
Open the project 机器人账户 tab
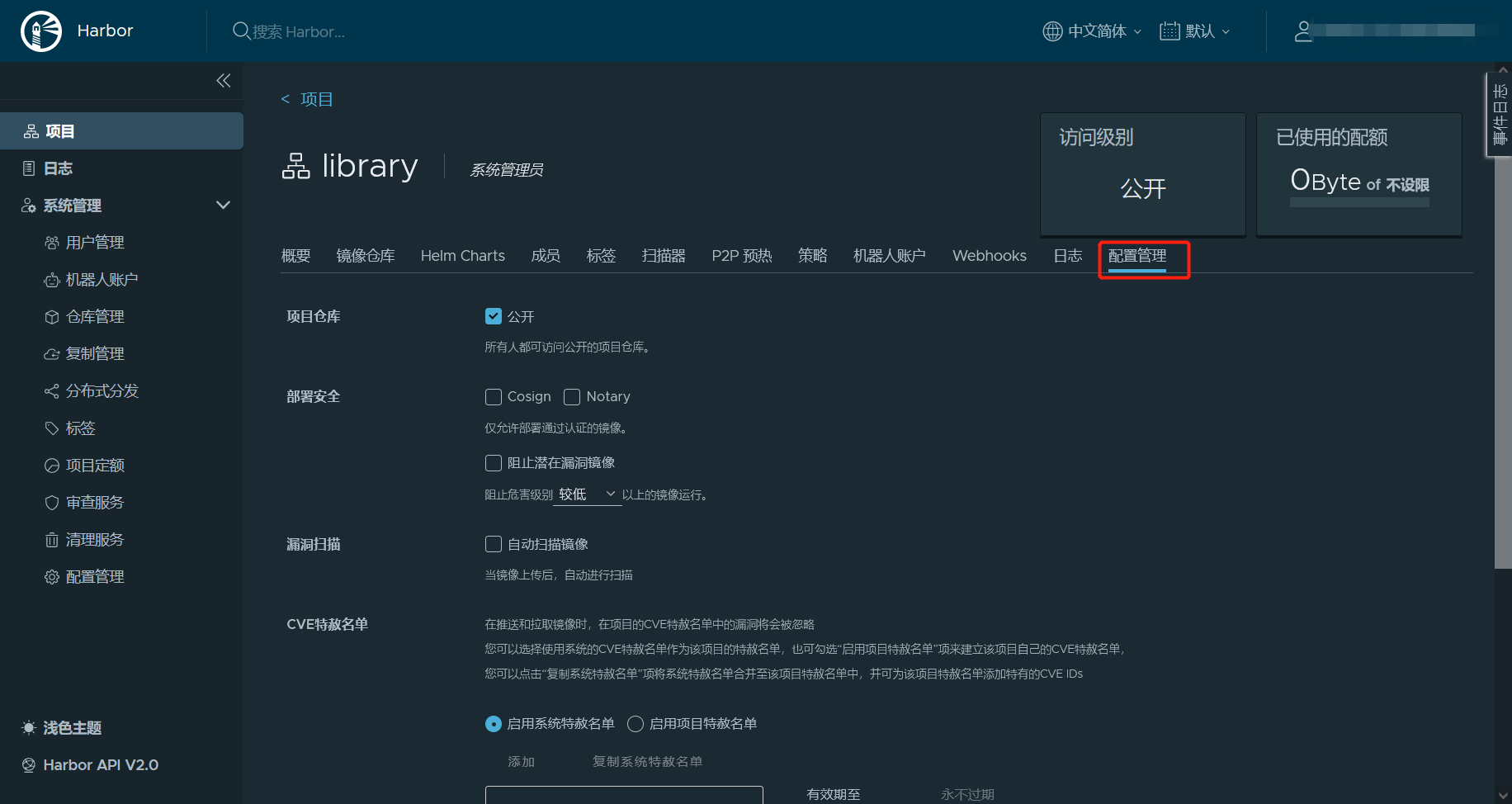890,256
